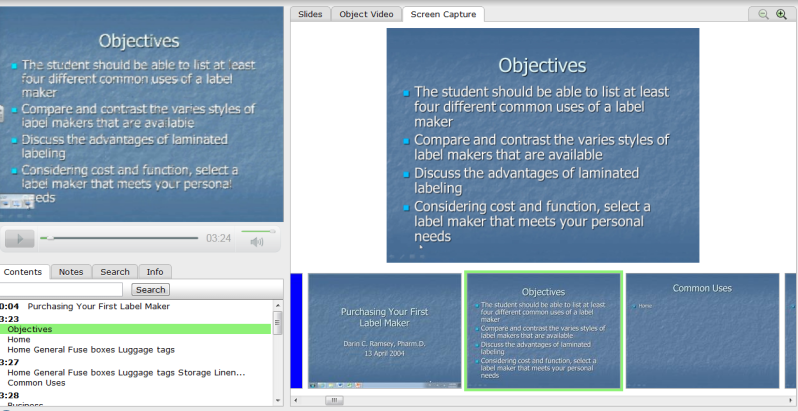The width and height of the screenshot is (798, 411).
Task: Play the presentation video
Action: [20, 239]
